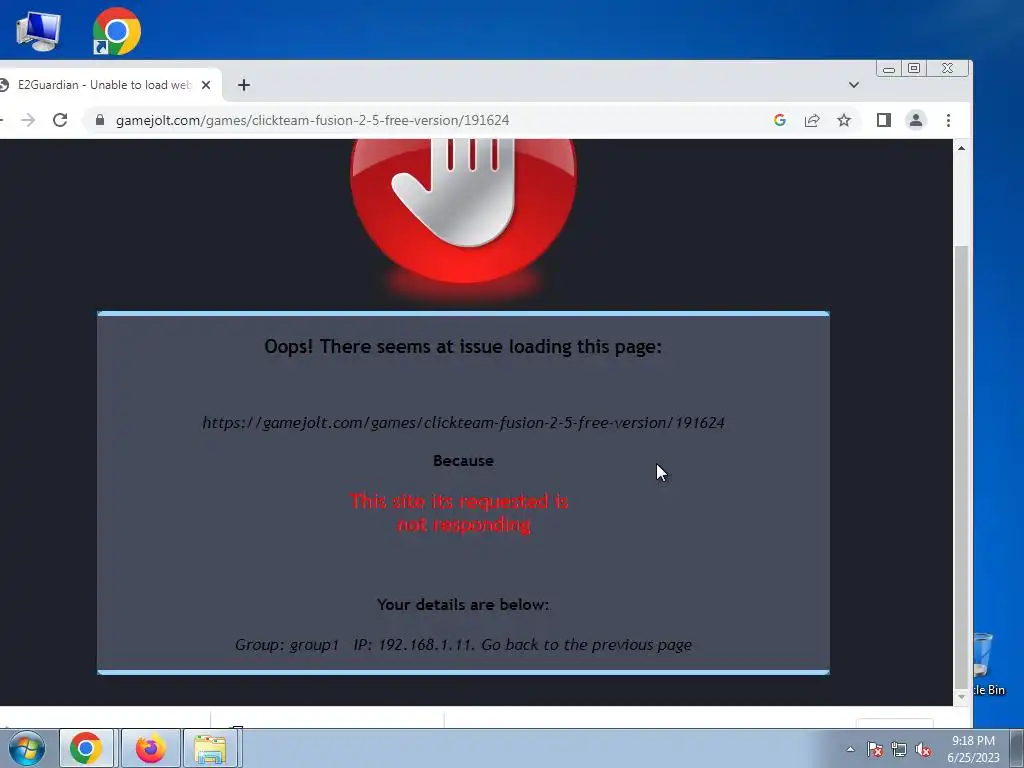Screen dimensions: 1024x768
Task: Click the 'IP: 192.168.1.11.' text
Action: click(414, 645)
